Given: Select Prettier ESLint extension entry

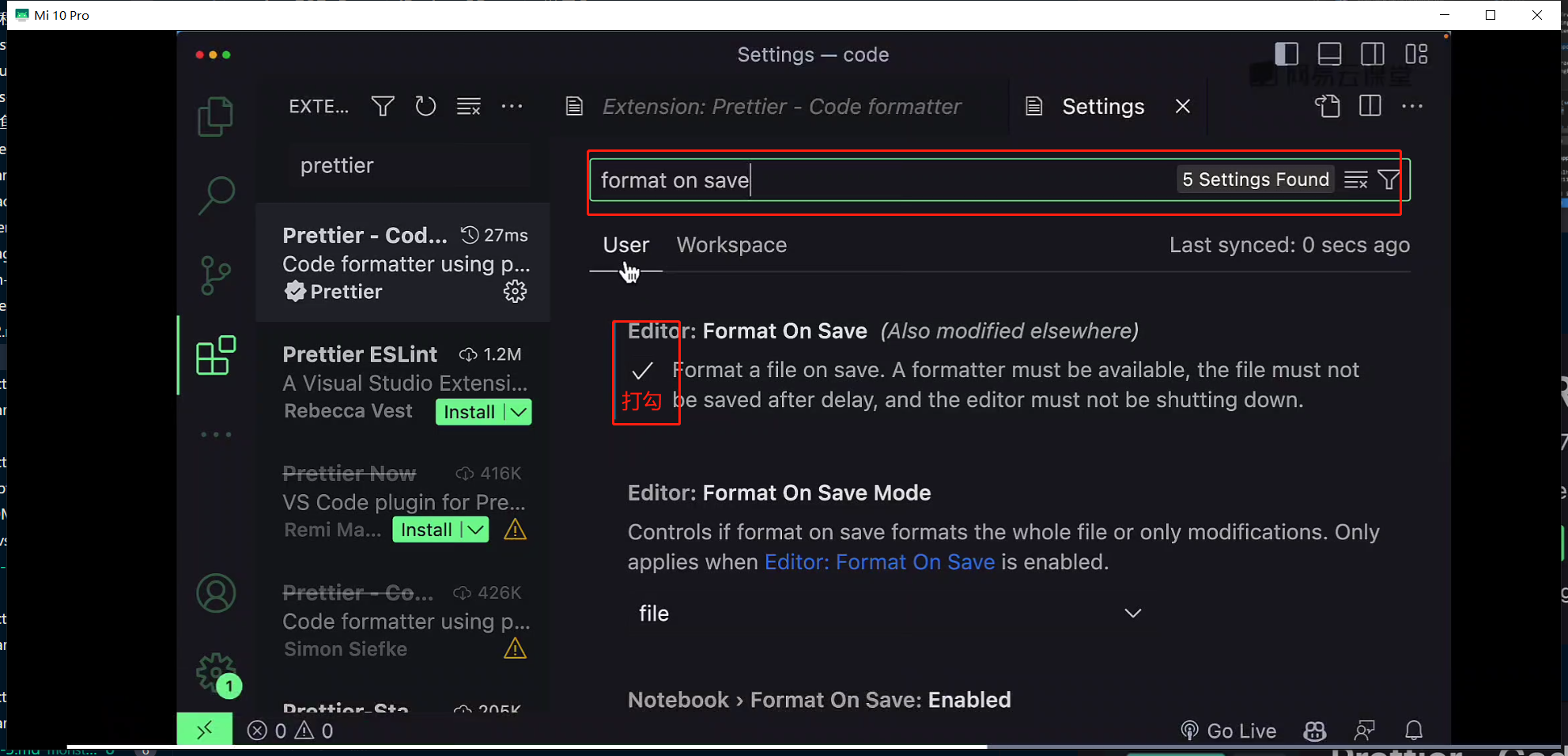Looking at the screenshot, I should tap(403, 382).
